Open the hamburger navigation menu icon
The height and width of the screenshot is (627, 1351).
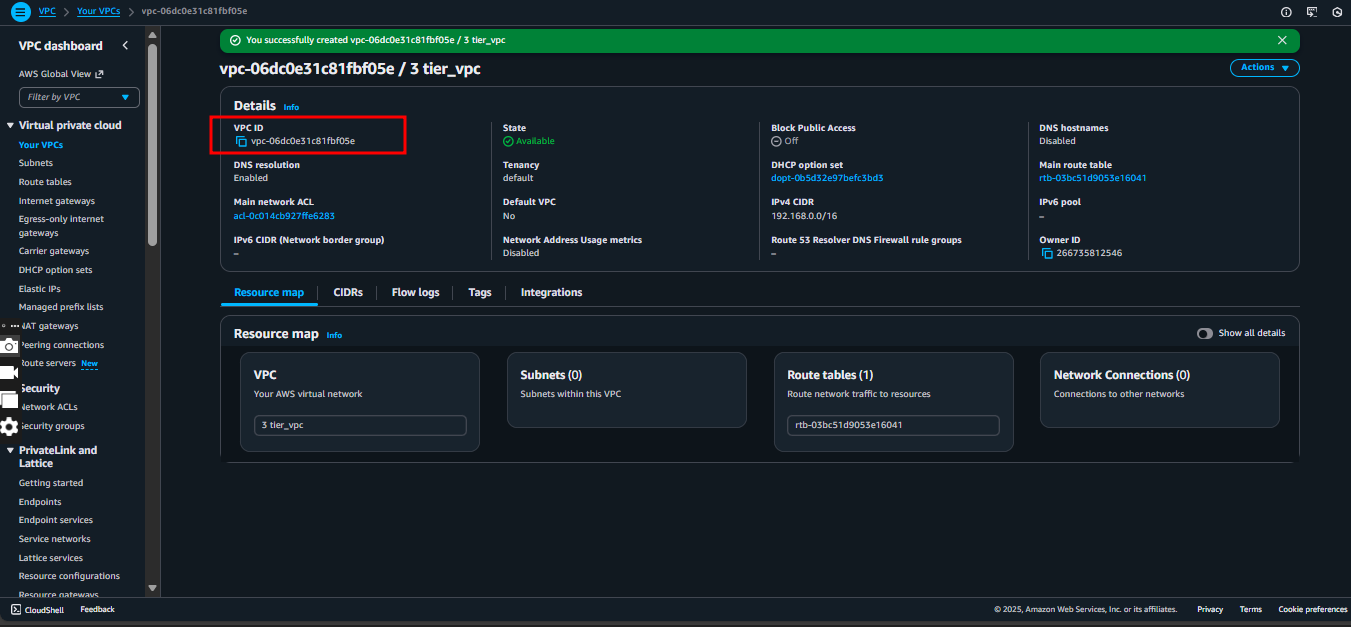21,11
